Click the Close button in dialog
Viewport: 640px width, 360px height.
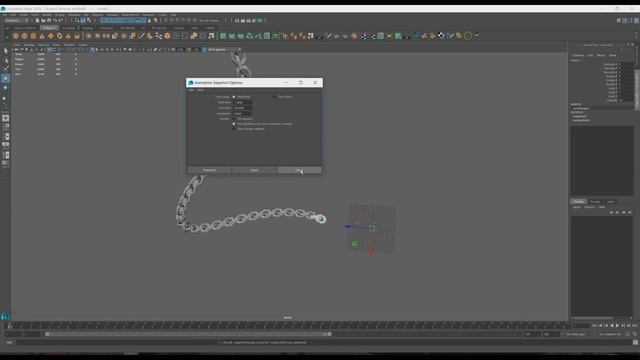[x=299, y=170]
